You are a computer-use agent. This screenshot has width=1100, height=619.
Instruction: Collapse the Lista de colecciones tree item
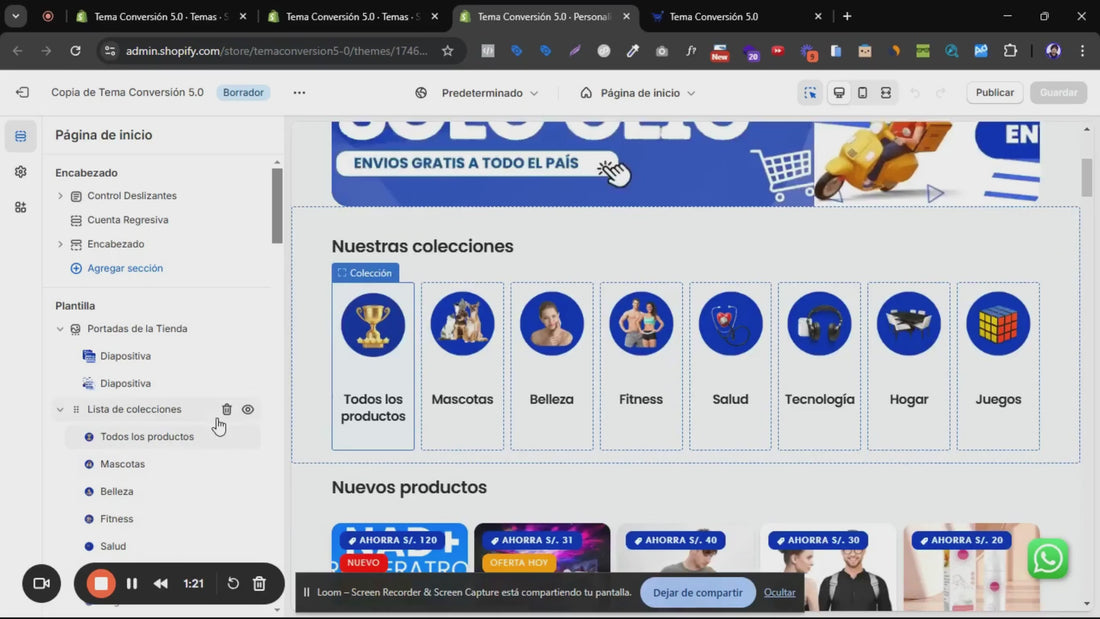[x=60, y=409]
